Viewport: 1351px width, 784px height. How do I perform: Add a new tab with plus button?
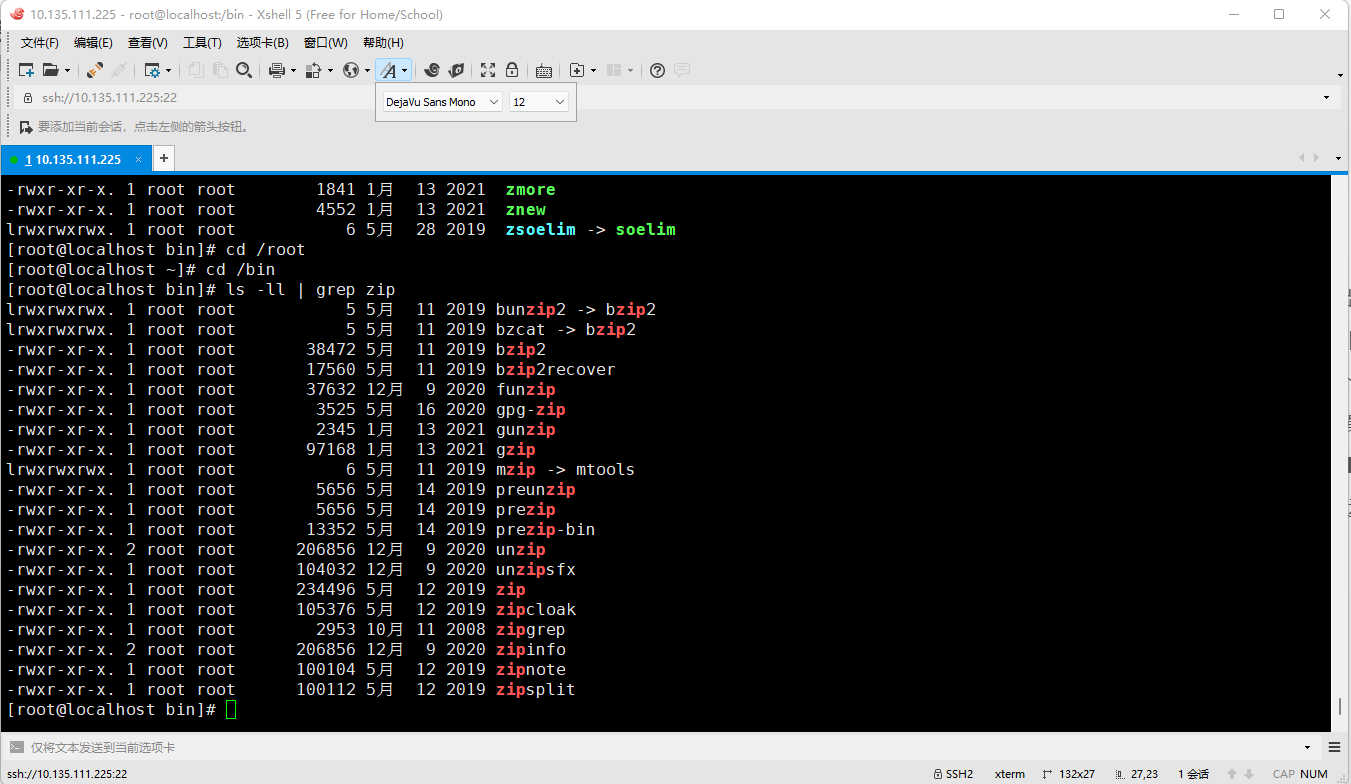coord(164,158)
